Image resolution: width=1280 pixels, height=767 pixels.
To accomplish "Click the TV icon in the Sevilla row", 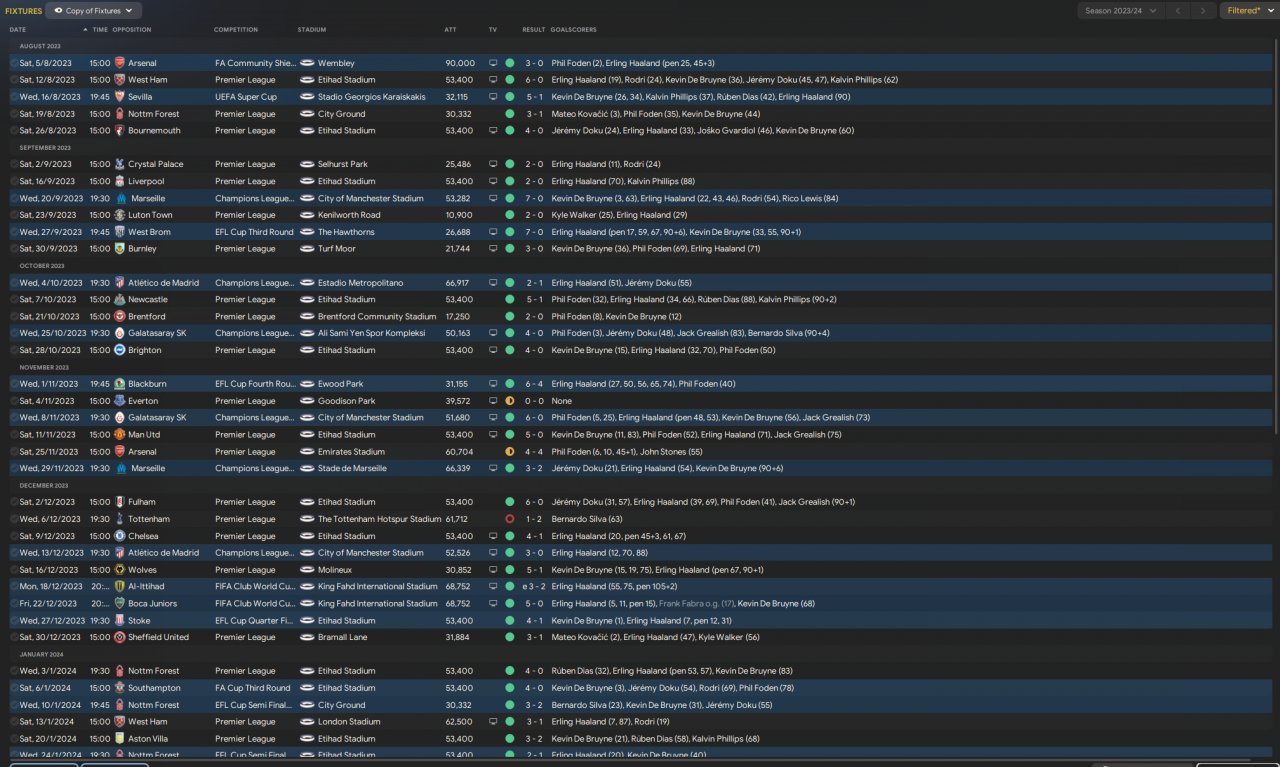I will point(492,97).
